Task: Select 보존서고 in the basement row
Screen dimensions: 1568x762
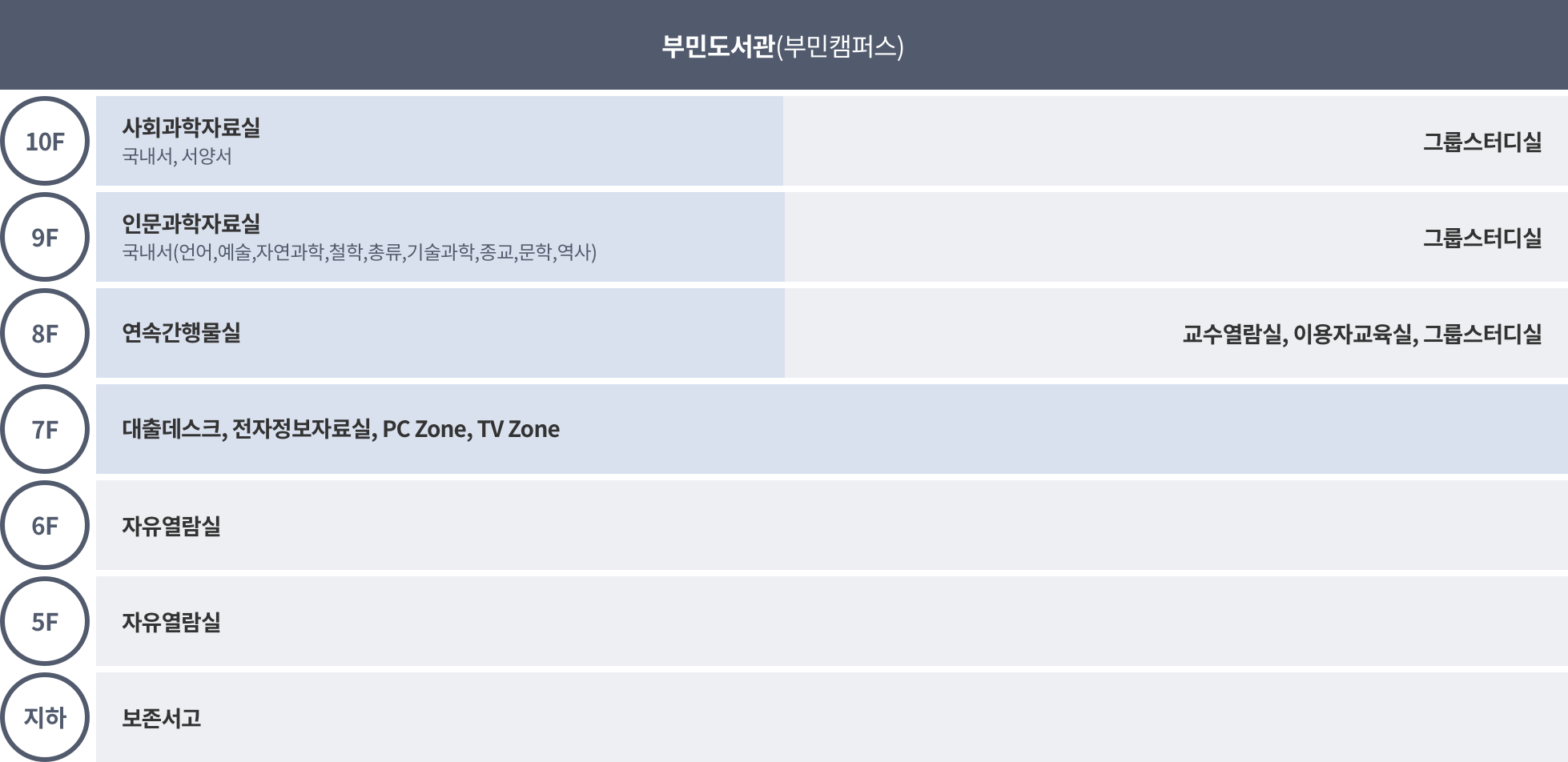Action: pyautogui.click(x=161, y=718)
